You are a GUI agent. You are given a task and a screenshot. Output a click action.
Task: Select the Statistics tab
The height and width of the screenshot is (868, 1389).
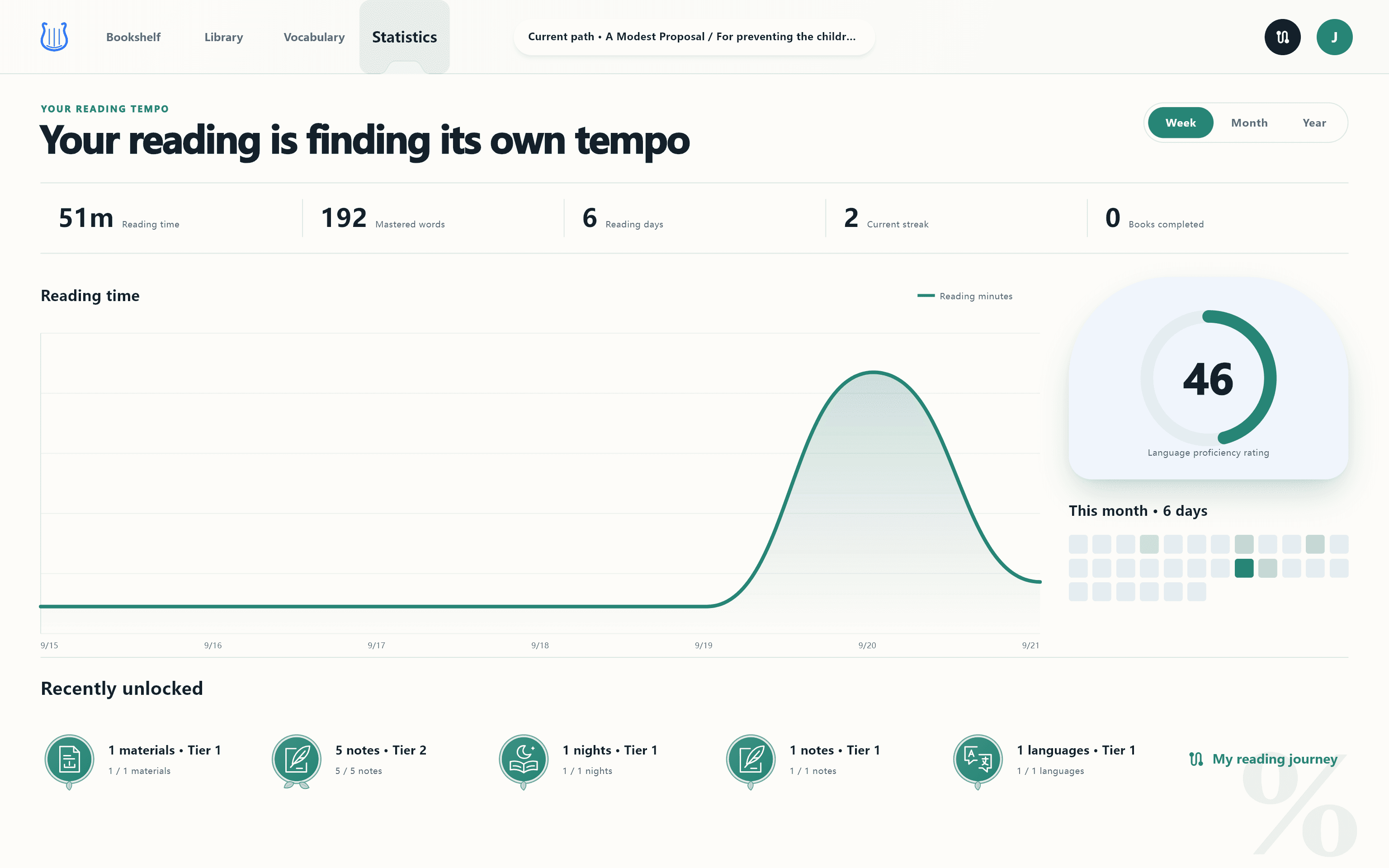(x=404, y=38)
